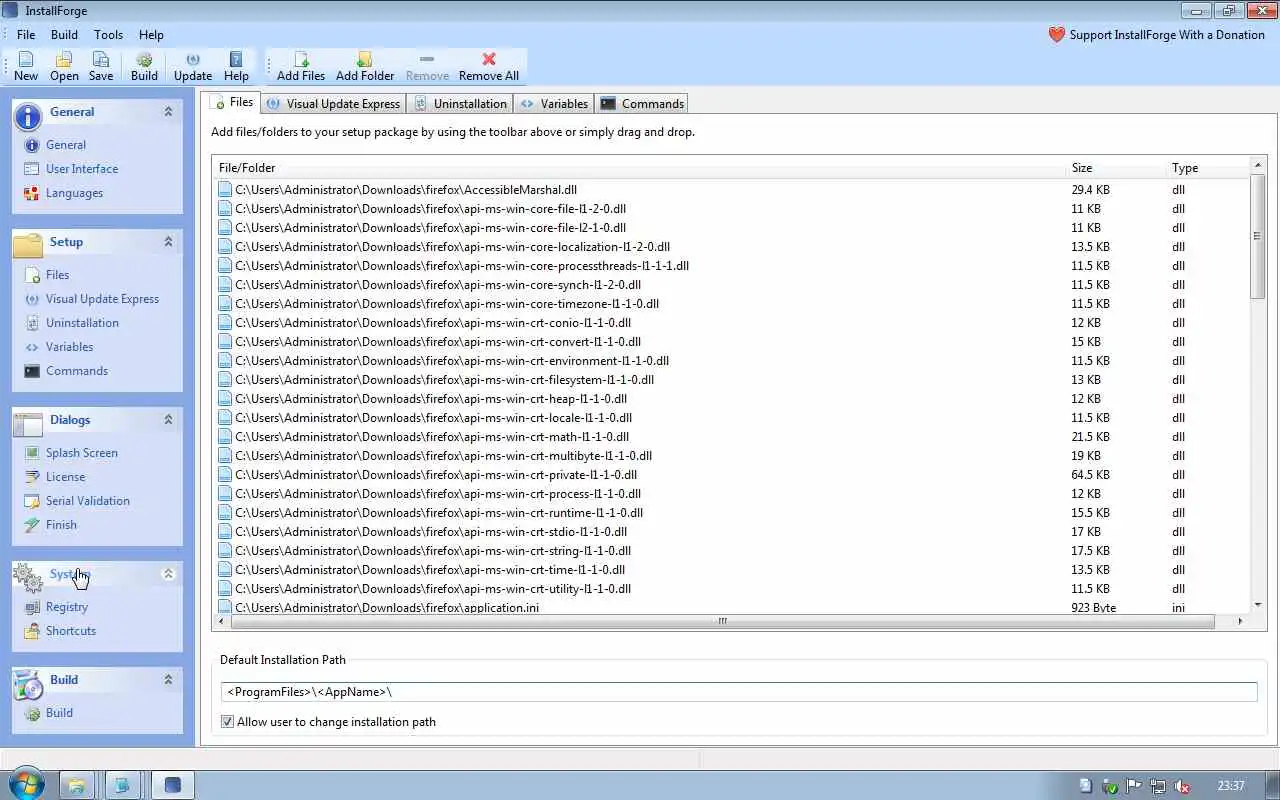The height and width of the screenshot is (800, 1280).
Task: Open License dialog settings
Action: click(x=65, y=477)
